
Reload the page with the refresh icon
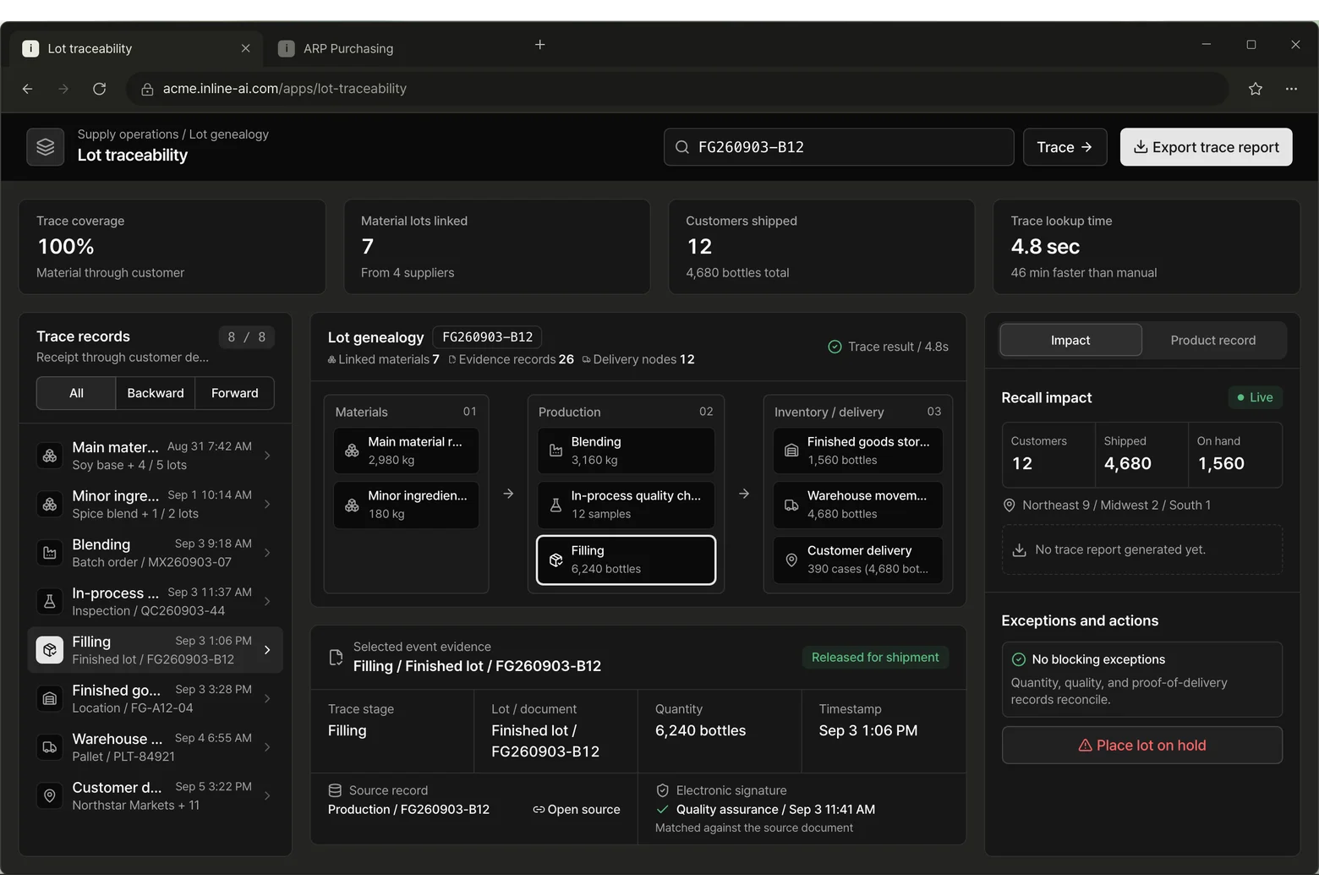[x=99, y=89]
